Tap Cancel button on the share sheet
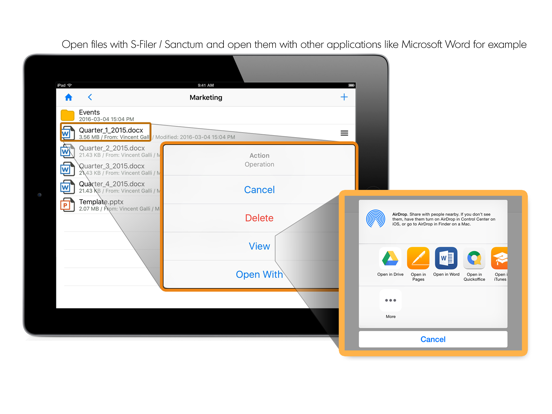 (x=433, y=339)
